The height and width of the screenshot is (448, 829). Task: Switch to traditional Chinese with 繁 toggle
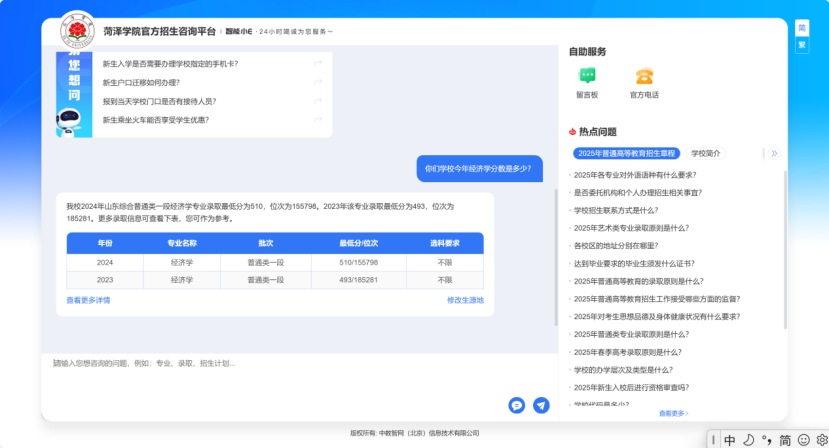pyautogui.click(x=802, y=45)
